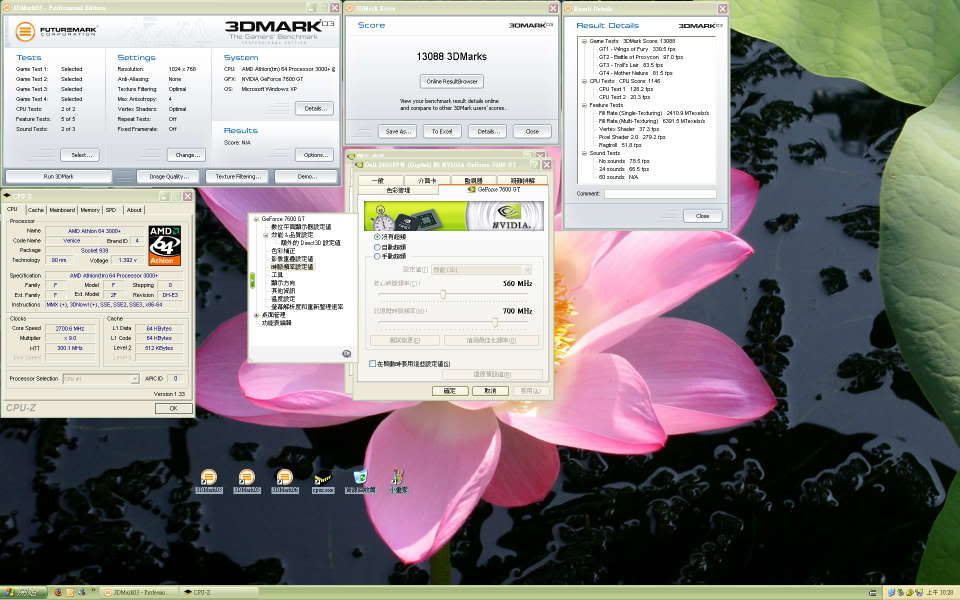
Task: Select the first overclocking radio option
Action: click(376, 236)
